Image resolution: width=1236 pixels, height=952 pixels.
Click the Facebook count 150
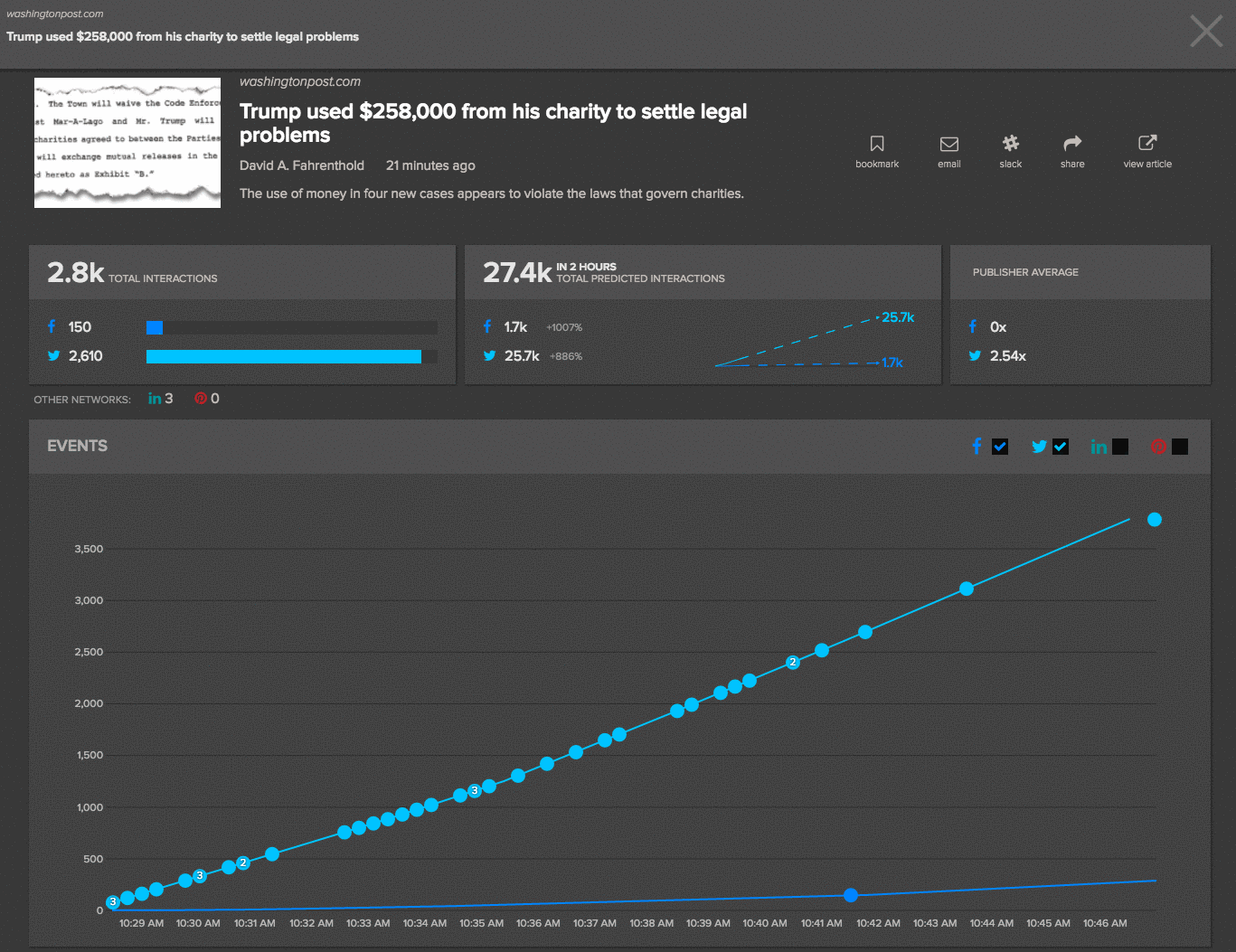(x=80, y=327)
